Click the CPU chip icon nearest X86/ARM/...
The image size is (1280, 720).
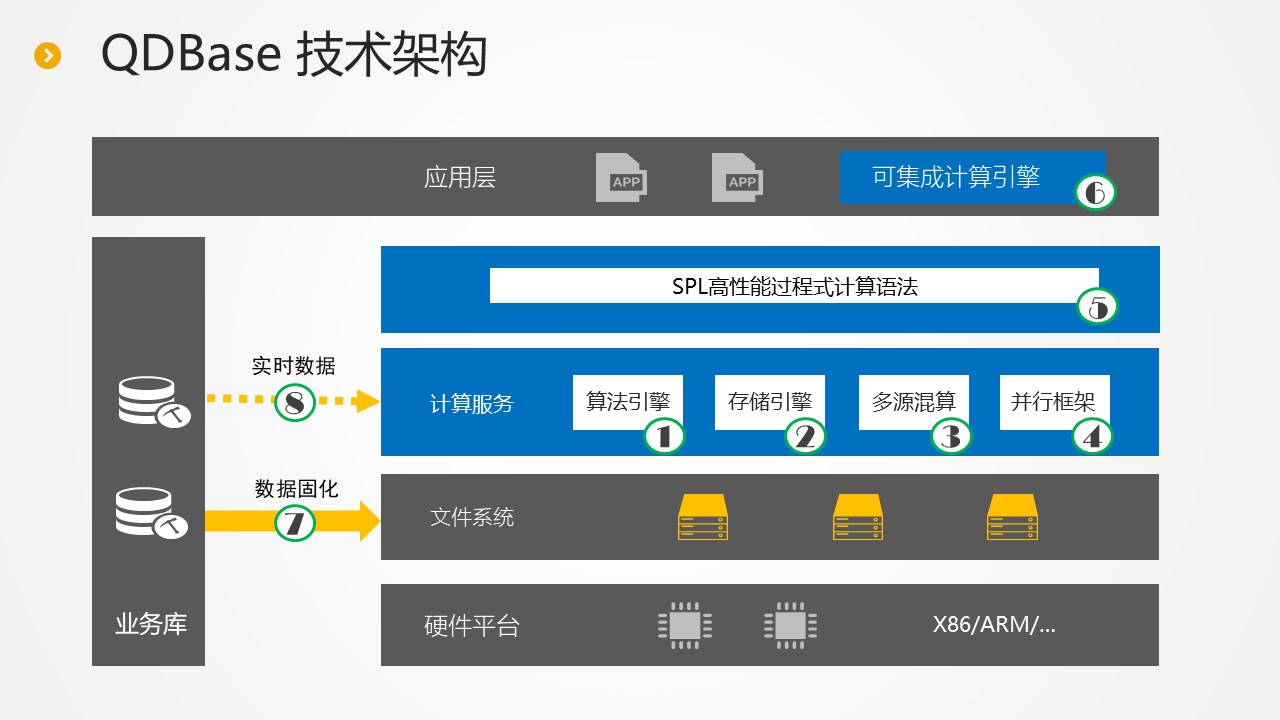click(x=791, y=625)
